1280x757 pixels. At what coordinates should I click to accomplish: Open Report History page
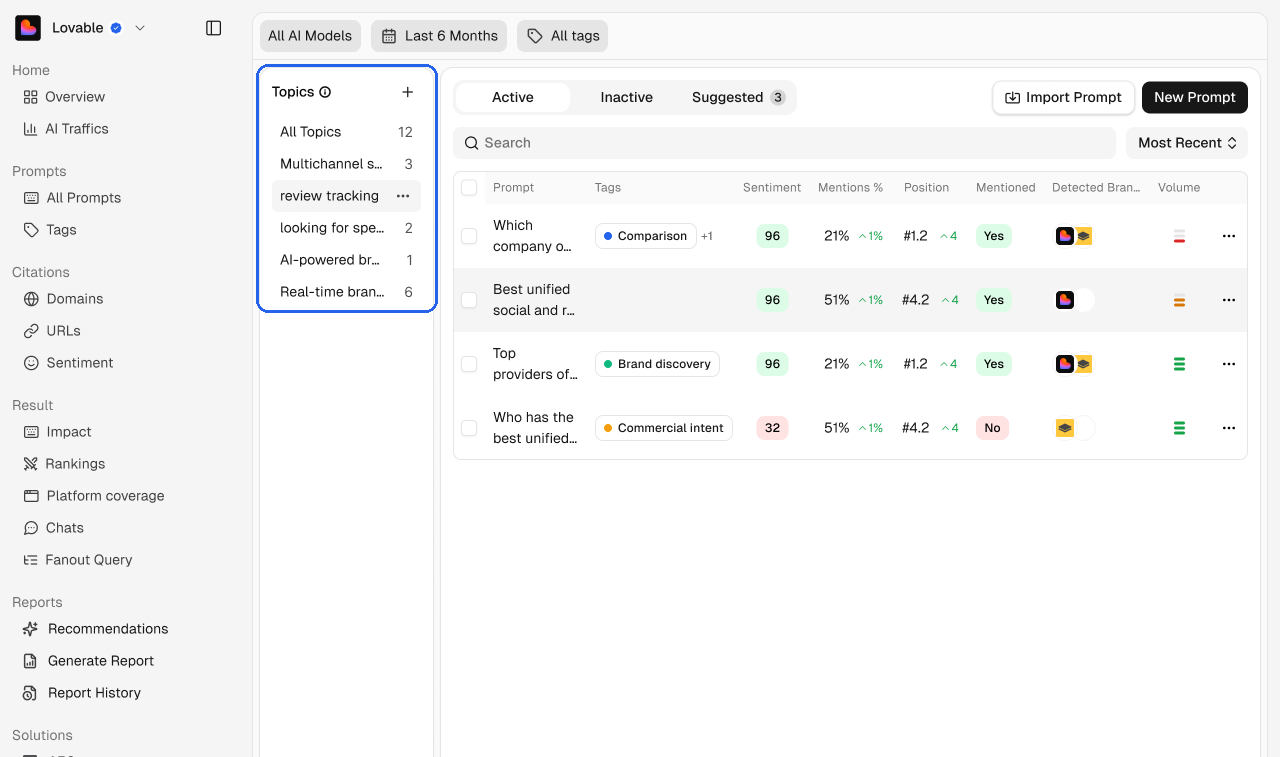pos(81,693)
